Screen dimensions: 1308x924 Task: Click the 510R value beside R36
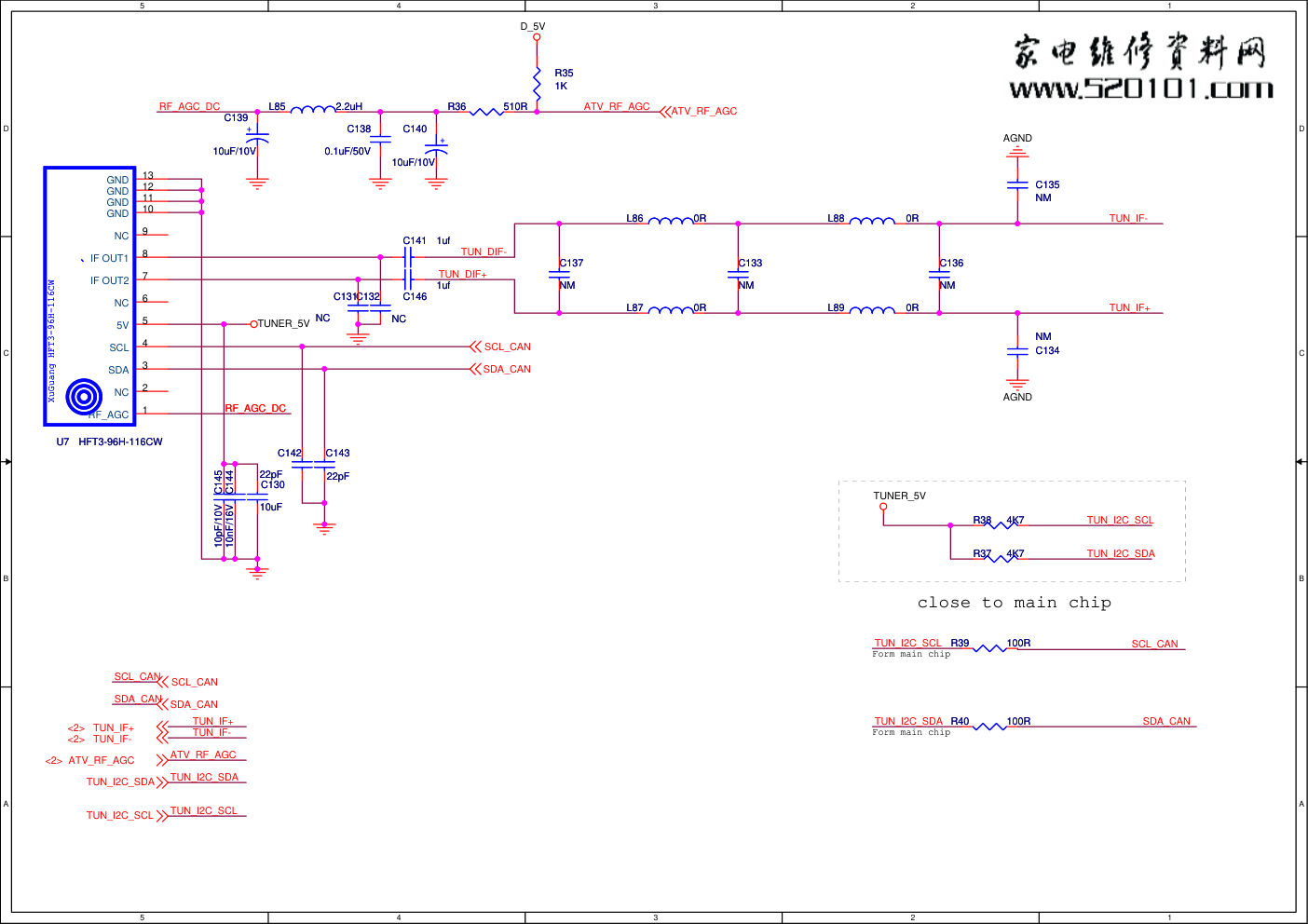click(x=515, y=106)
